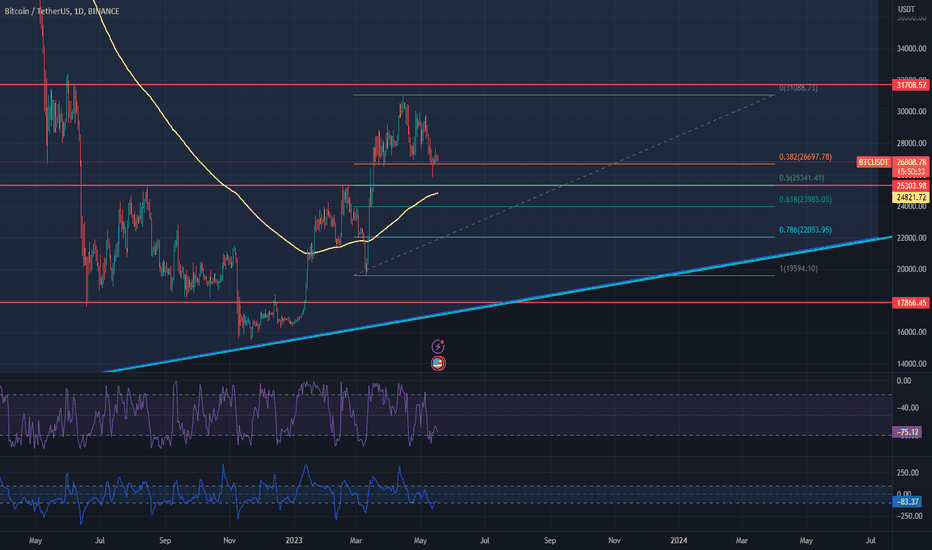This screenshot has height=550, width=932.
Task: Click the Fib 0.786(22053.95) level label
Action: pyautogui.click(x=805, y=230)
